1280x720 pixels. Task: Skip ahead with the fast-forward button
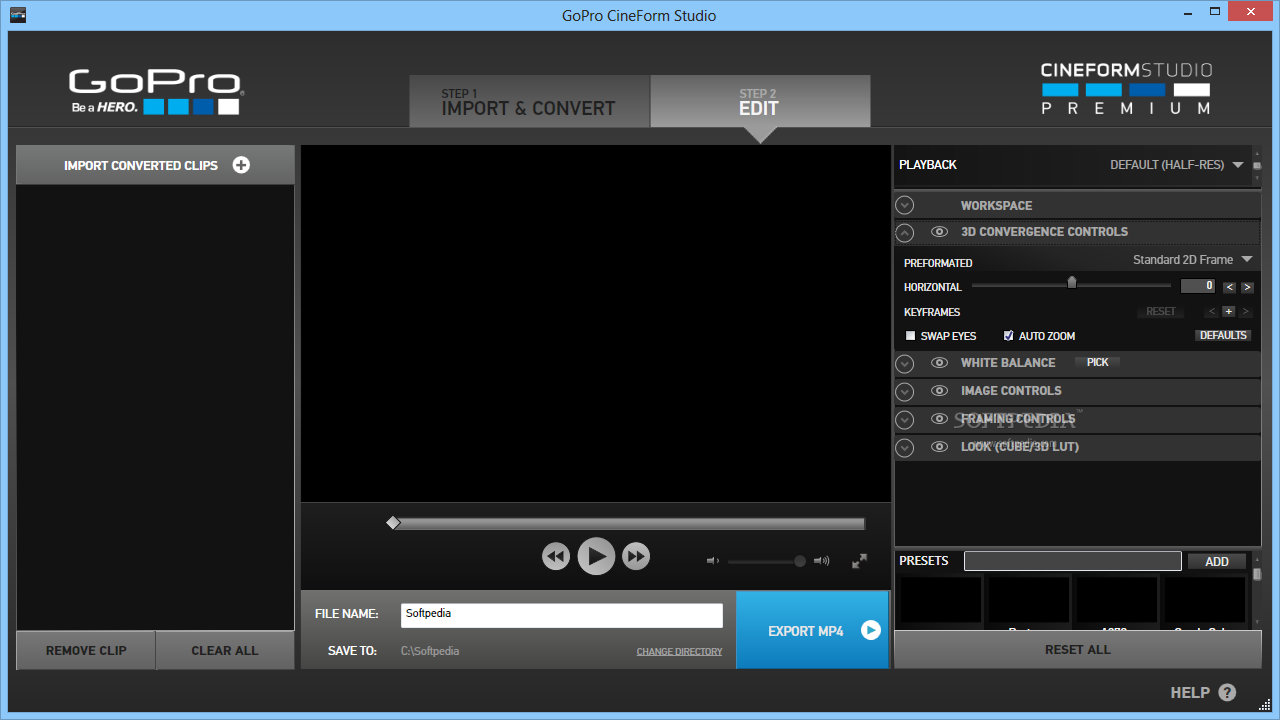pos(636,556)
